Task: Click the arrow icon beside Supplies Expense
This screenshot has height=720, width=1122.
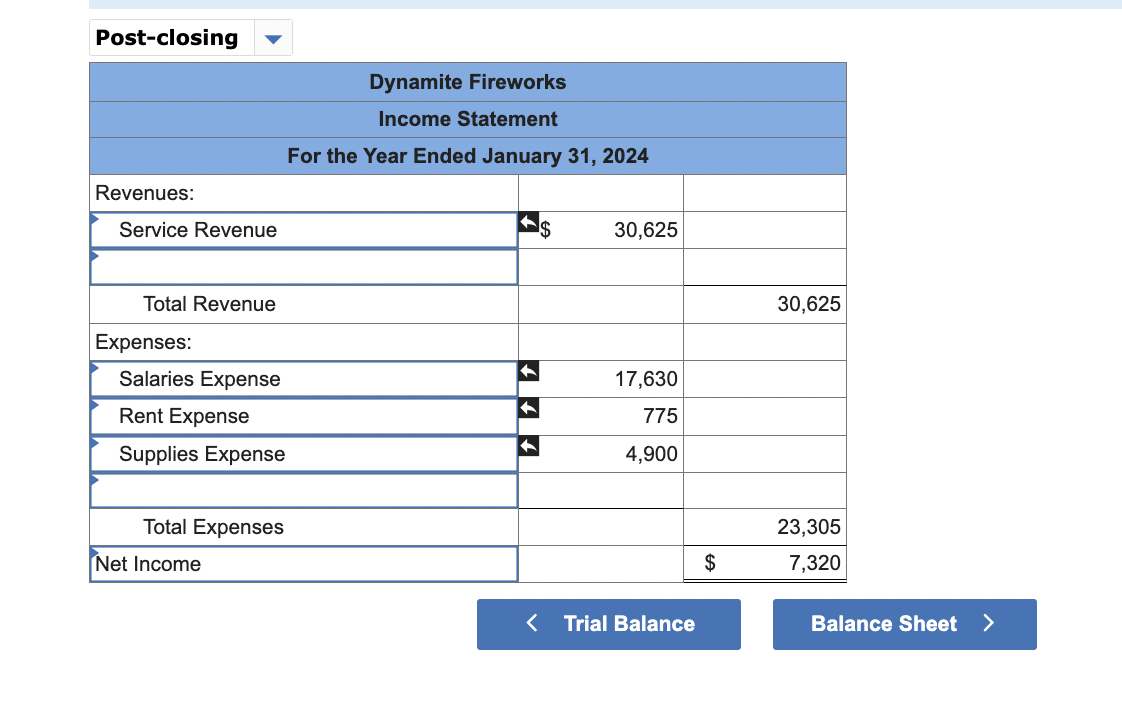Action: [x=529, y=445]
